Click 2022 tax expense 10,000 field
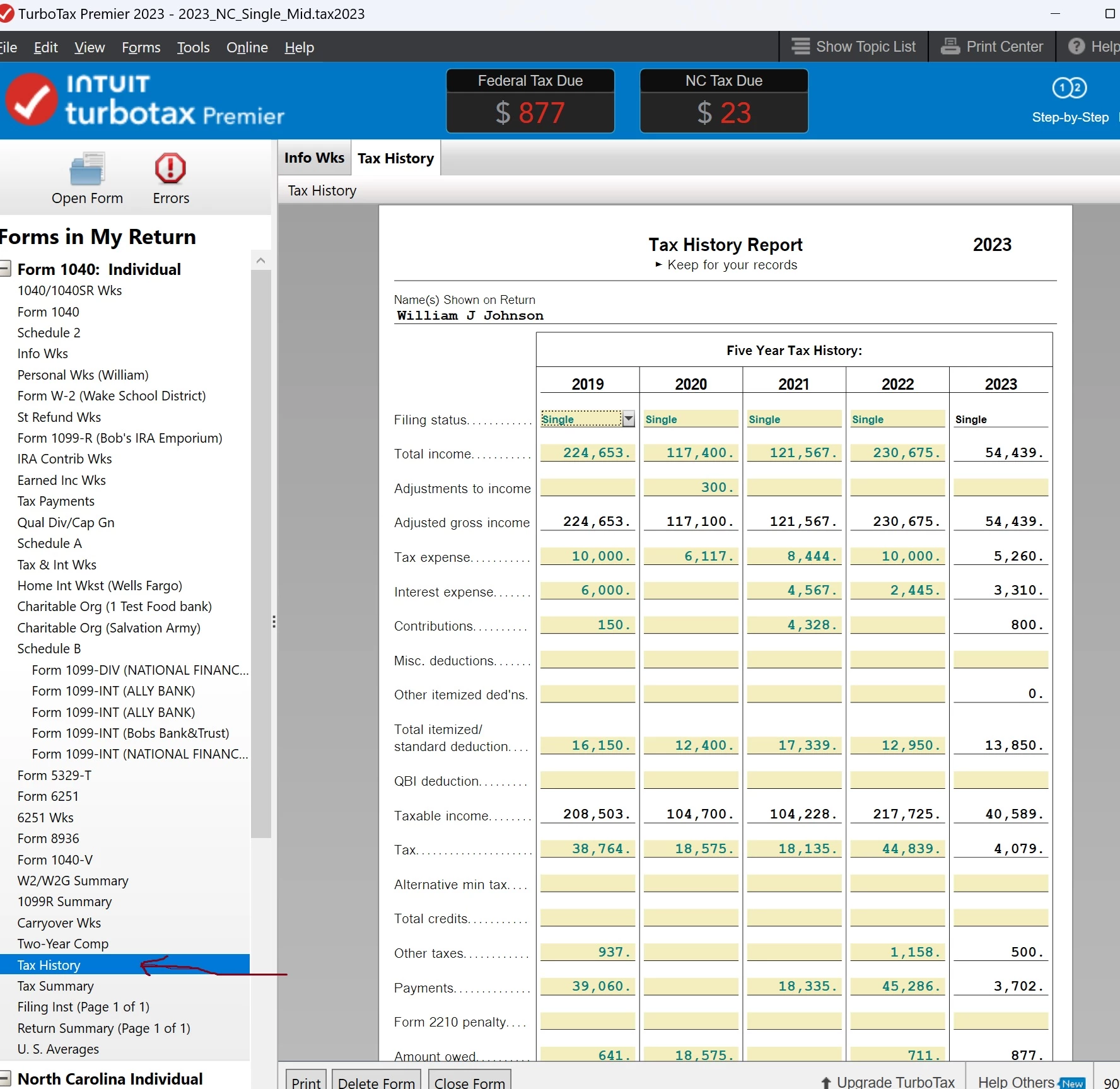This screenshot has height=1089, width=1120. (x=897, y=556)
